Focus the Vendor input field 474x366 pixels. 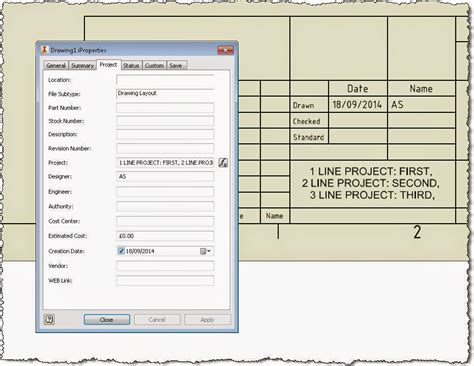point(165,266)
